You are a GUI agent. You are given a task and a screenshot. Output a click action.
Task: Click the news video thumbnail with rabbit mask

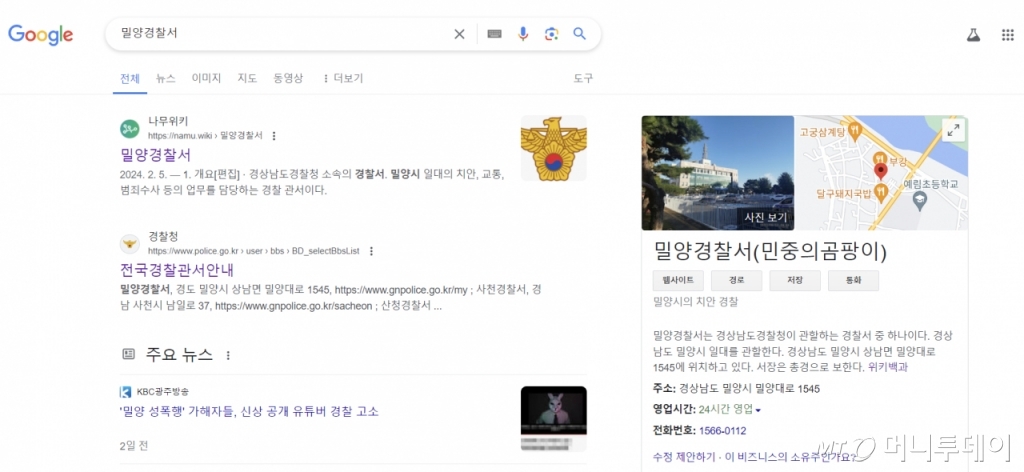tap(553, 418)
